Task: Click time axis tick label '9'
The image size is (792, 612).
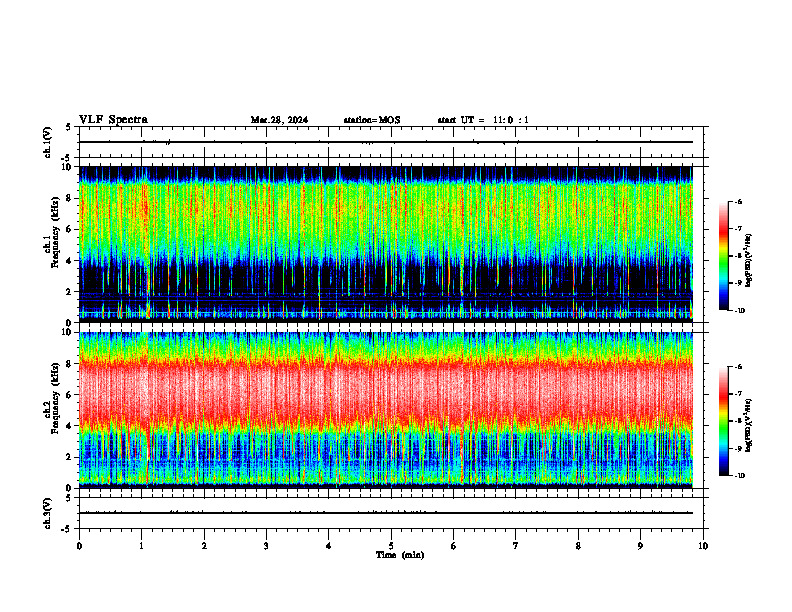Action: (x=640, y=546)
